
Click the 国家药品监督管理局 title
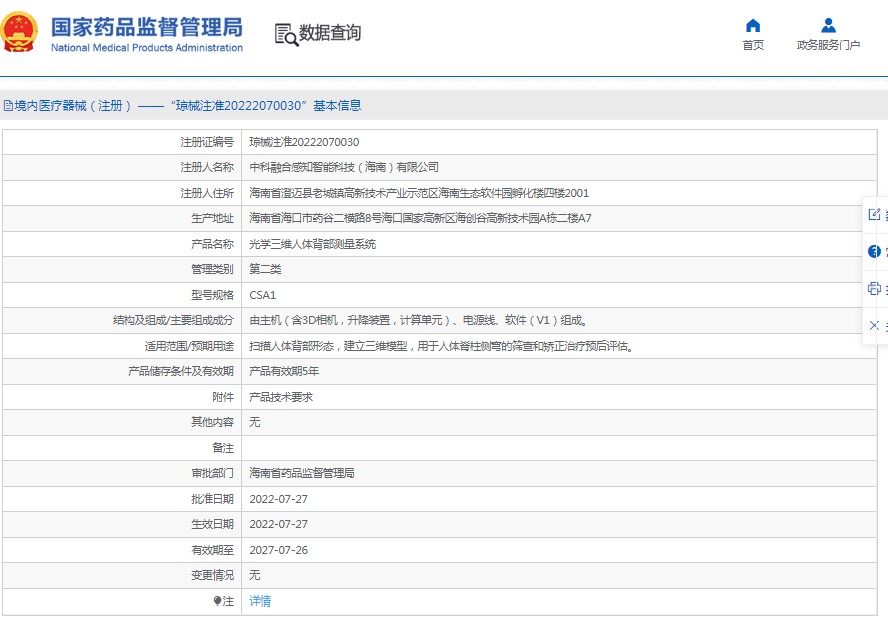point(147,27)
